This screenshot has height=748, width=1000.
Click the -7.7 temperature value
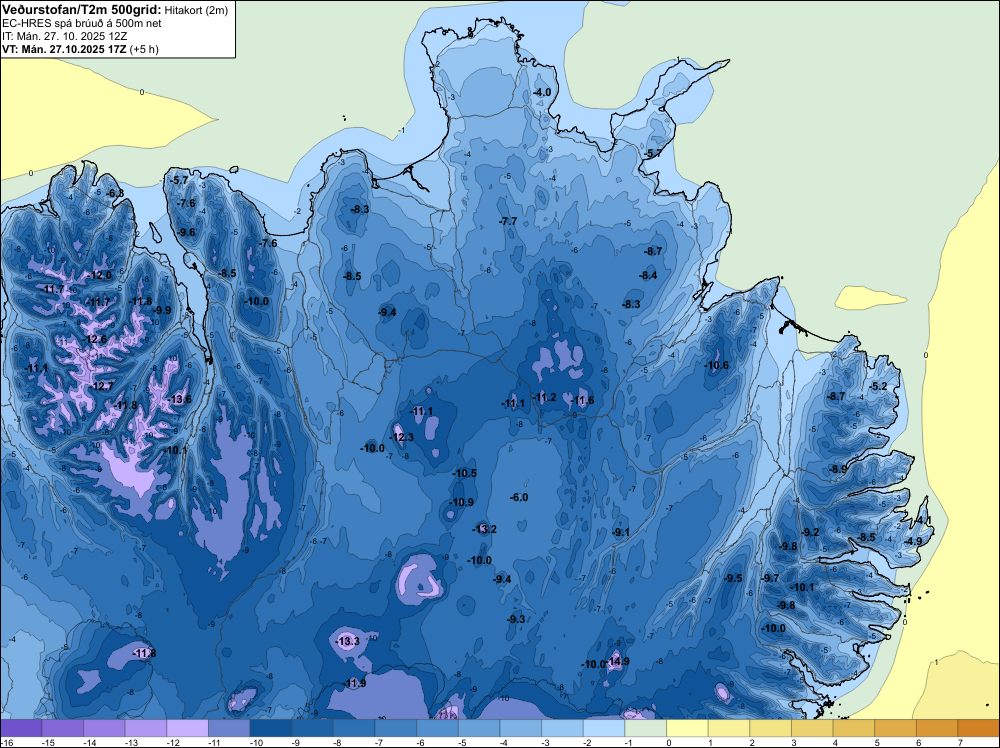(508, 221)
